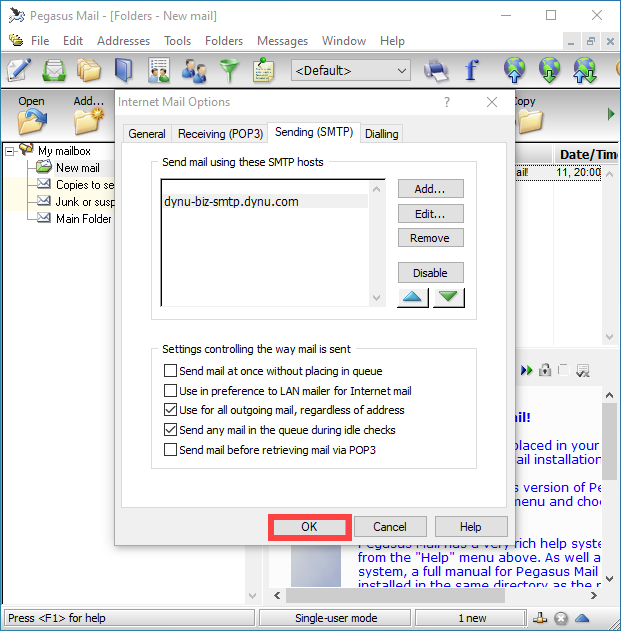Image resolution: width=621 pixels, height=631 pixels.
Task: Click the Edit... SMTP host button
Action: pos(430,214)
